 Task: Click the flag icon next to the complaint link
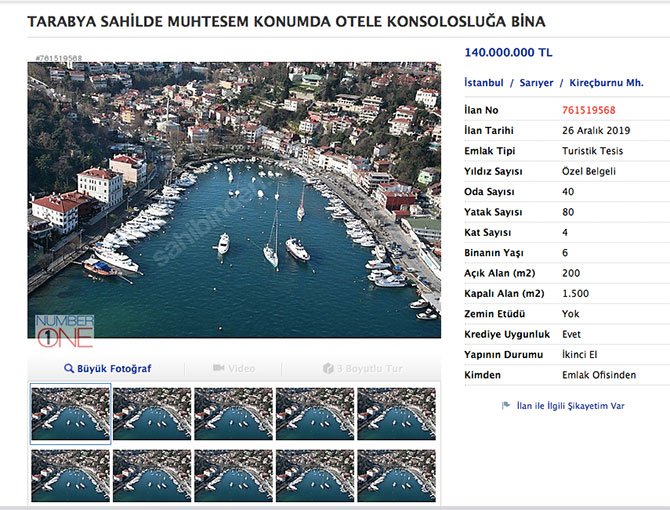click(506, 406)
